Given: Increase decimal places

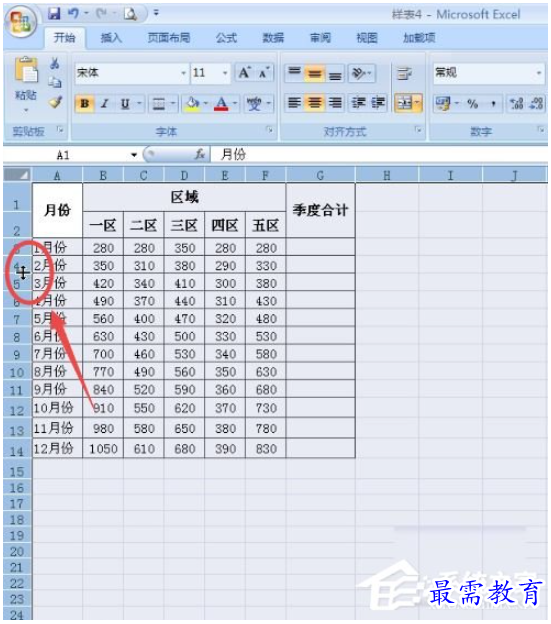Looking at the screenshot, I should coord(517,104).
